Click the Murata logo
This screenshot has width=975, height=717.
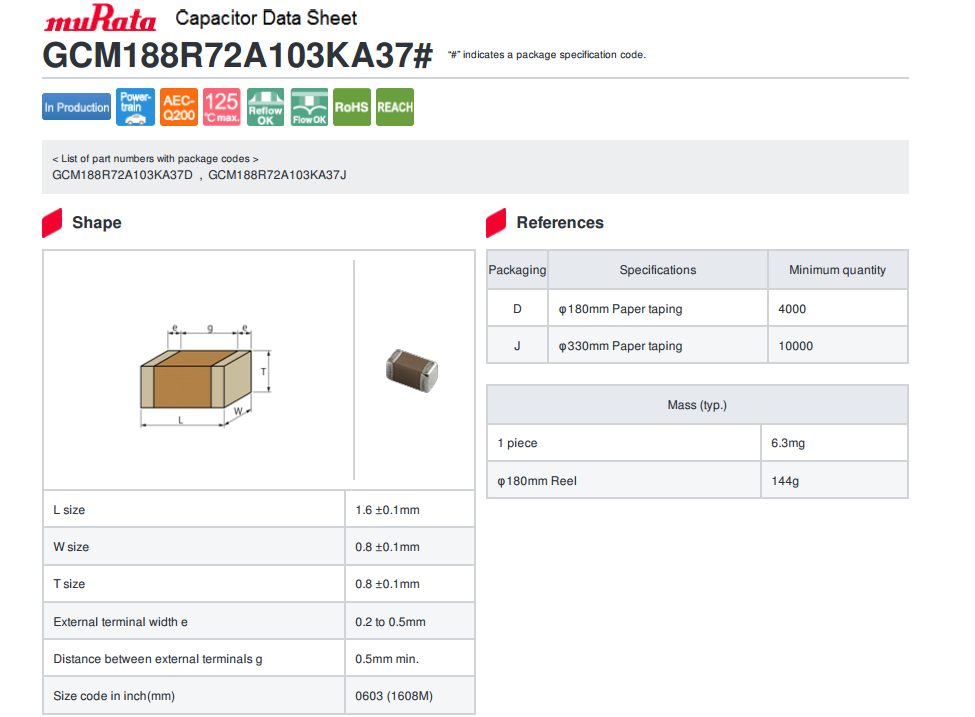(x=99, y=18)
